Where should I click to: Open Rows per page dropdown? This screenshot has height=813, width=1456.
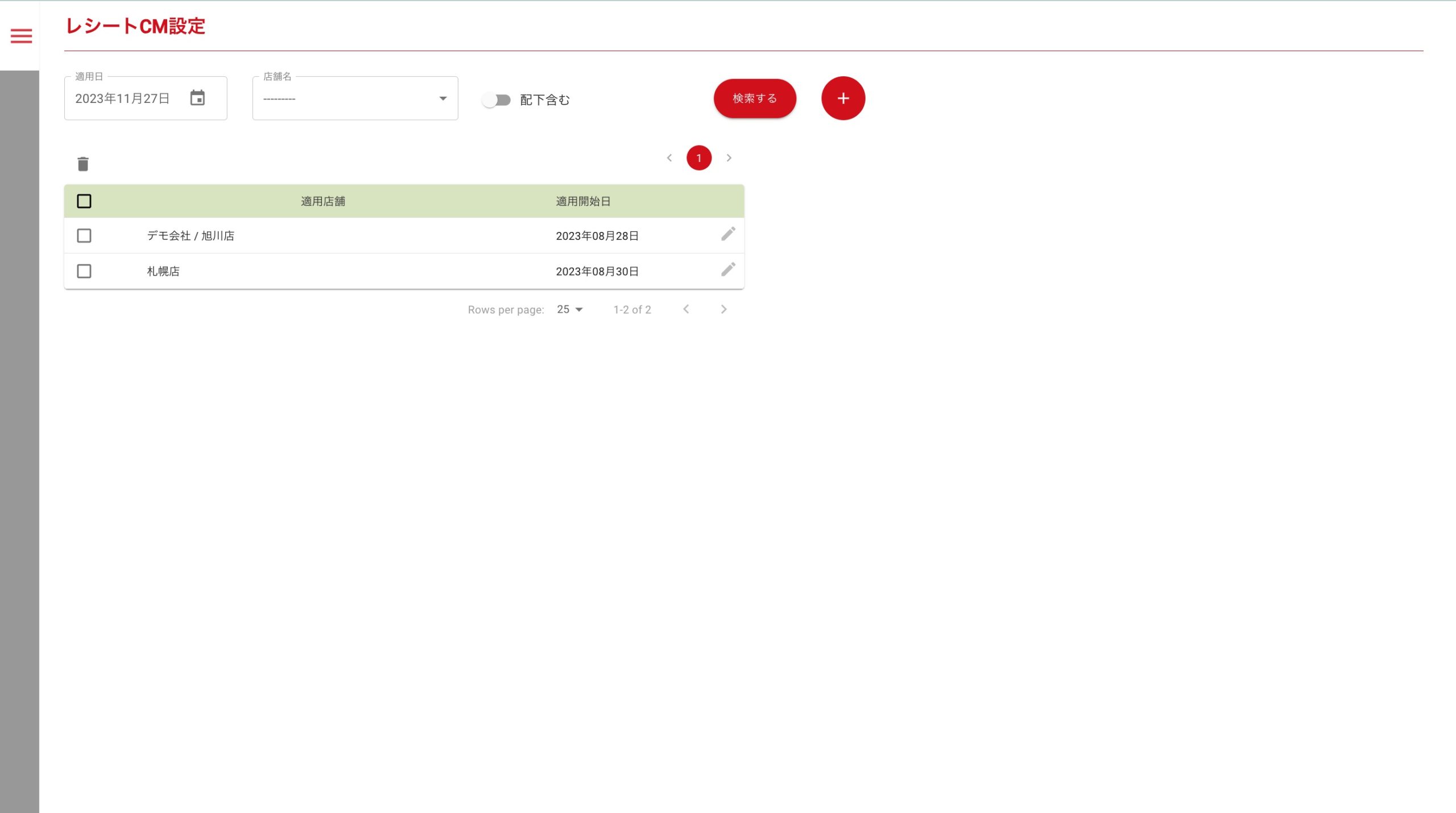pyautogui.click(x=570, y=309)
